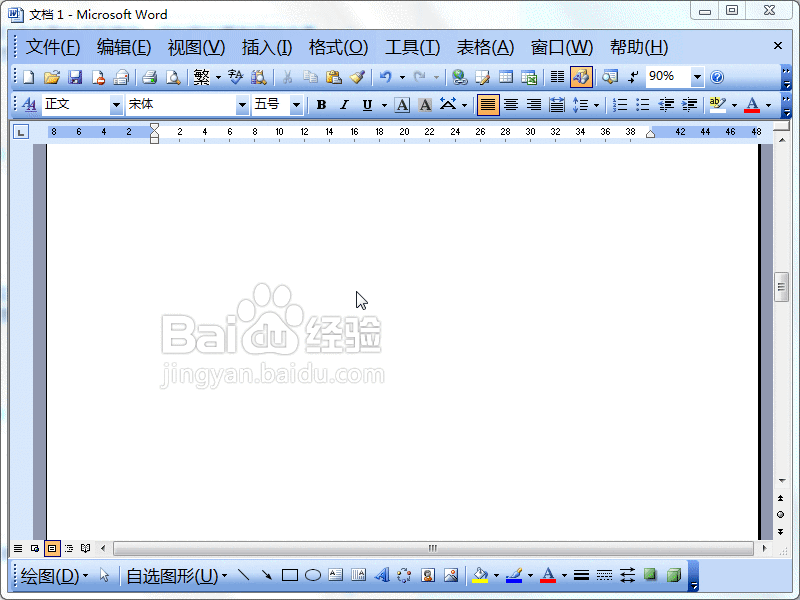Align text to the right
Screen dimensions: 800x600
534,105
